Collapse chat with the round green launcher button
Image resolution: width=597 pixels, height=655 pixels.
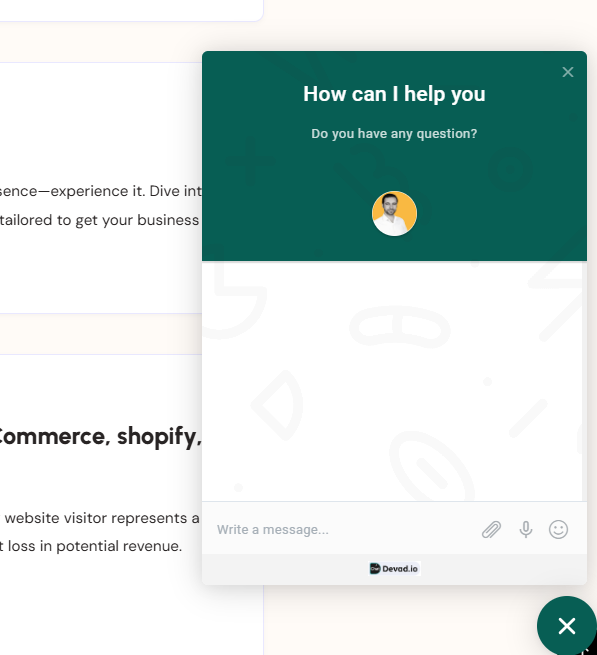567,626
